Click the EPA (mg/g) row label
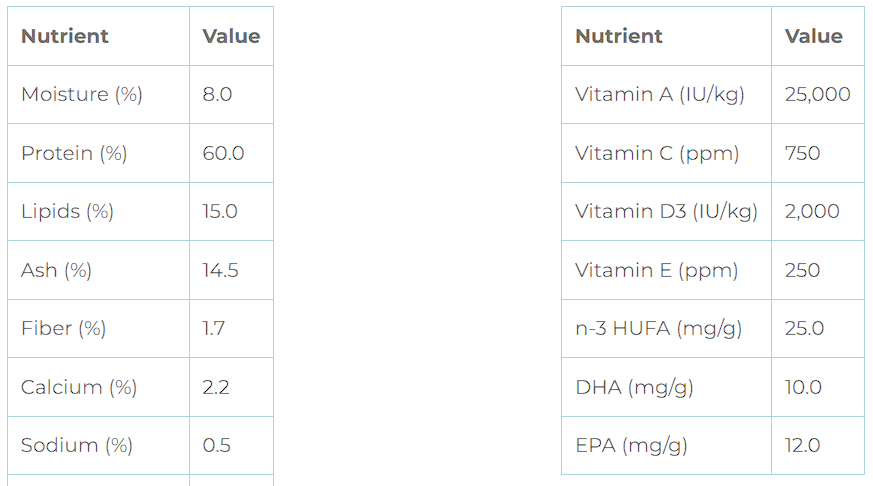 [631, 445]
